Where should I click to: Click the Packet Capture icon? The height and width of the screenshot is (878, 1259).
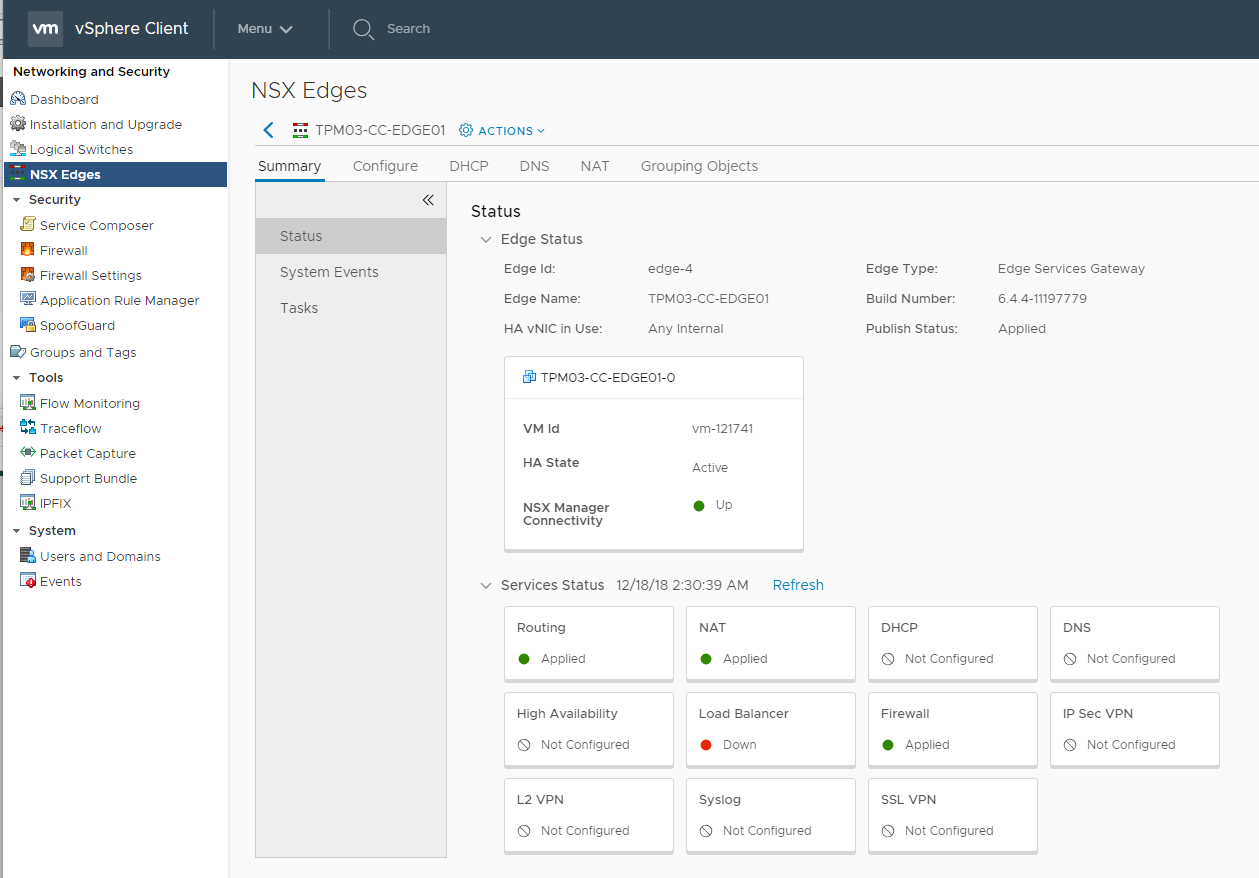pos(28,453)
